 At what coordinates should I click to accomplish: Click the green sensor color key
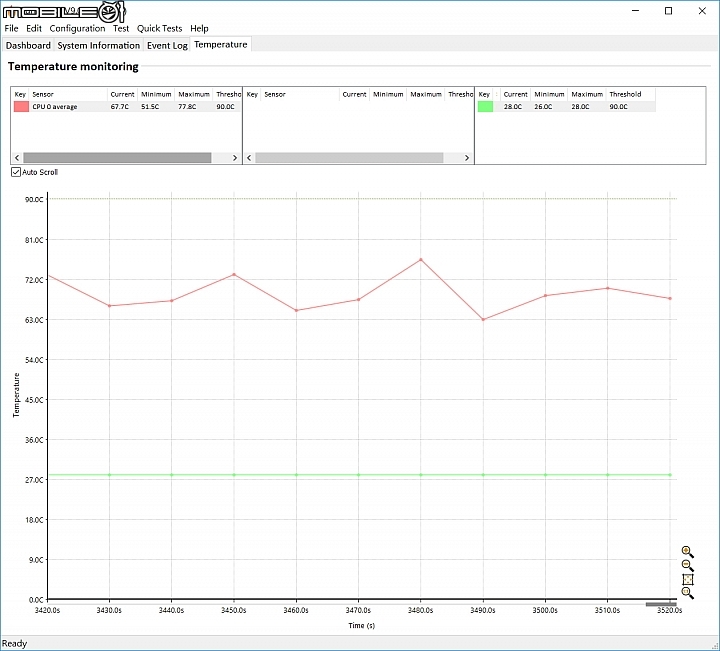(485, 107)
